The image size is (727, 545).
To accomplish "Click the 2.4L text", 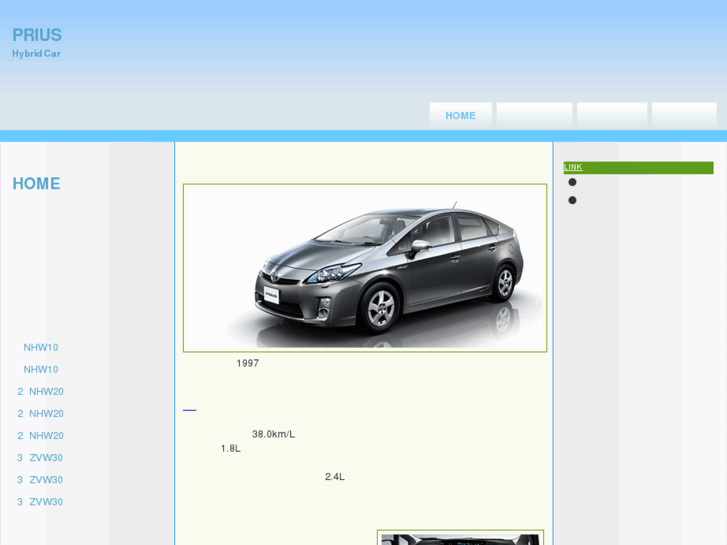I will click(335, 477).
